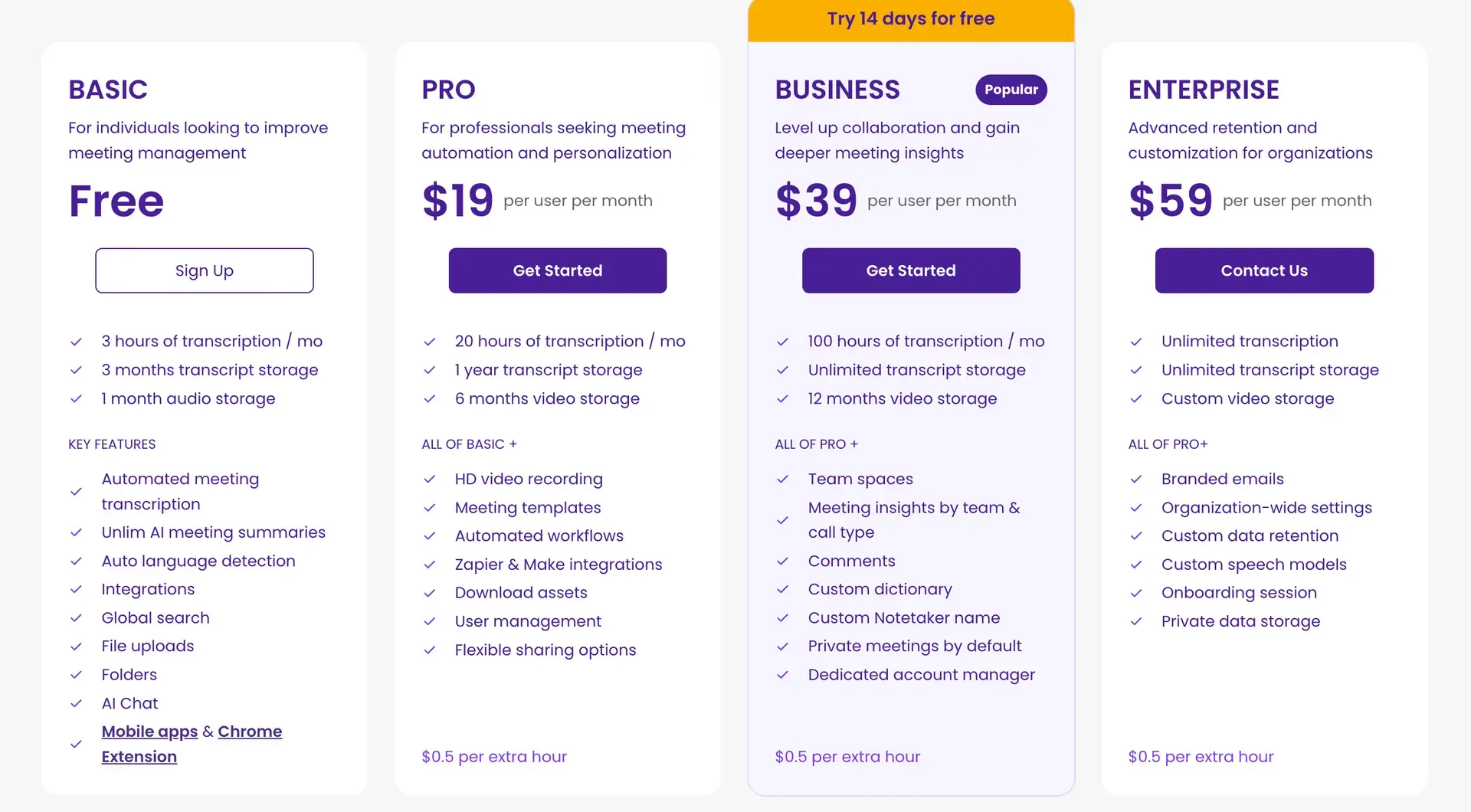Screen dimensions: 1471x812
Task: Click the Popular badge on the Business plan
Action: click(x=1011, y=90)
